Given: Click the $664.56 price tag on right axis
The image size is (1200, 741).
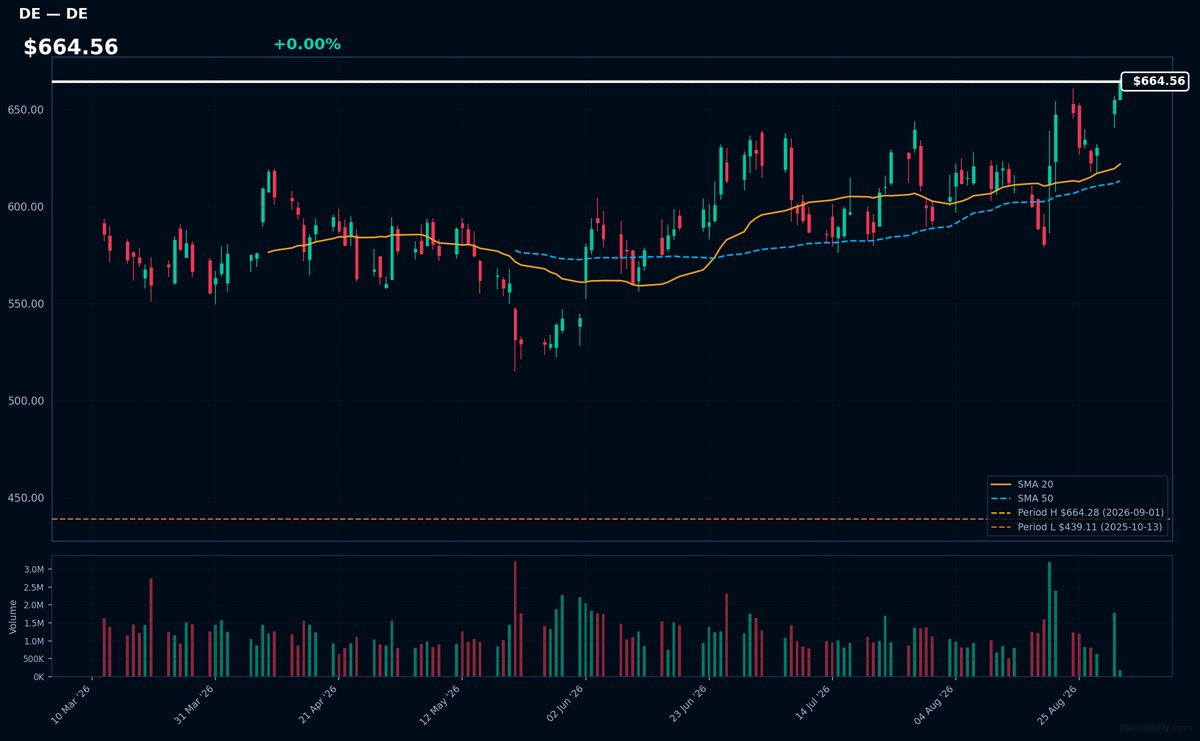Looking at the screenshot, I should click(1155, 81).
